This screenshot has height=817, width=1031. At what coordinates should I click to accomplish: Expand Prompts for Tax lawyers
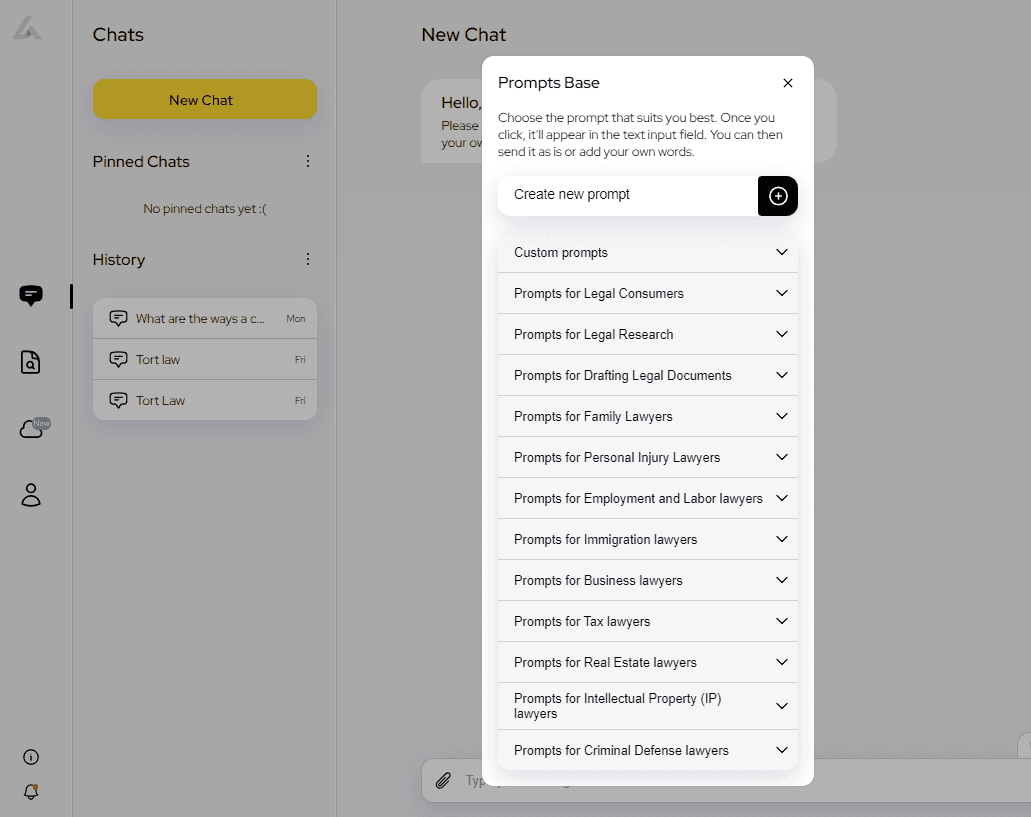tap(648, 621)
